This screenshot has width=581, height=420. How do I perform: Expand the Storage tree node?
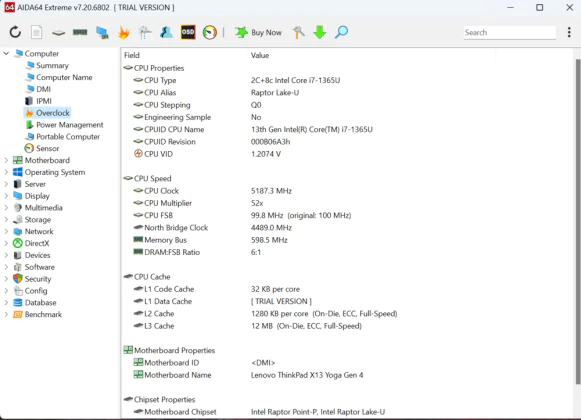coord(6,219)
